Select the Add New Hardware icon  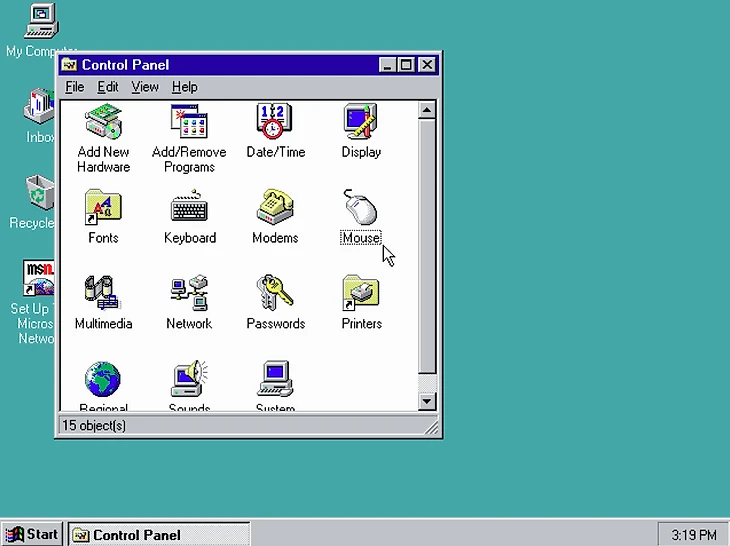point(103,122)
